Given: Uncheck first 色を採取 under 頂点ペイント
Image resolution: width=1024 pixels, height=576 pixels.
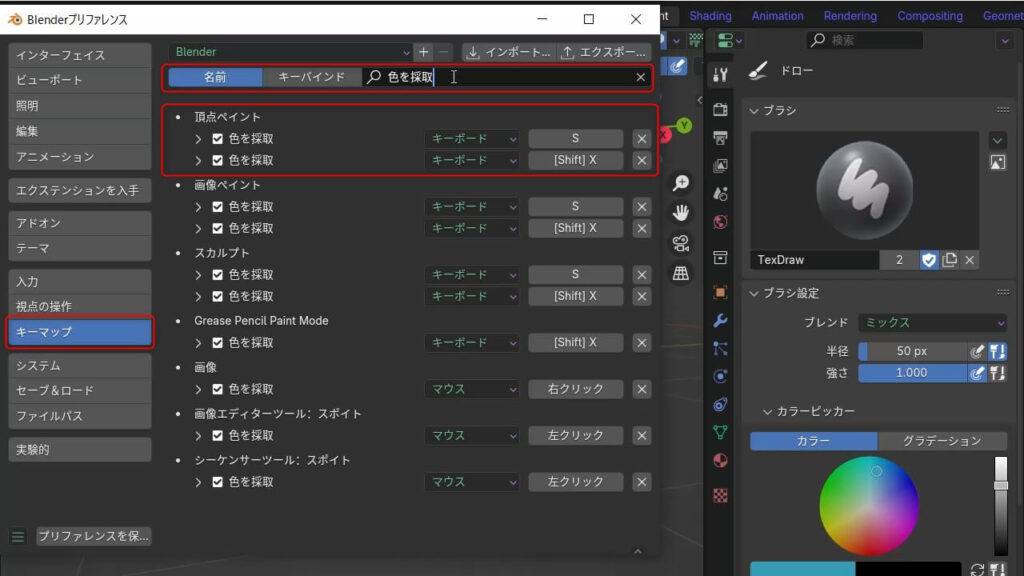Looking at the screenshot, I should tap(218, 139).
